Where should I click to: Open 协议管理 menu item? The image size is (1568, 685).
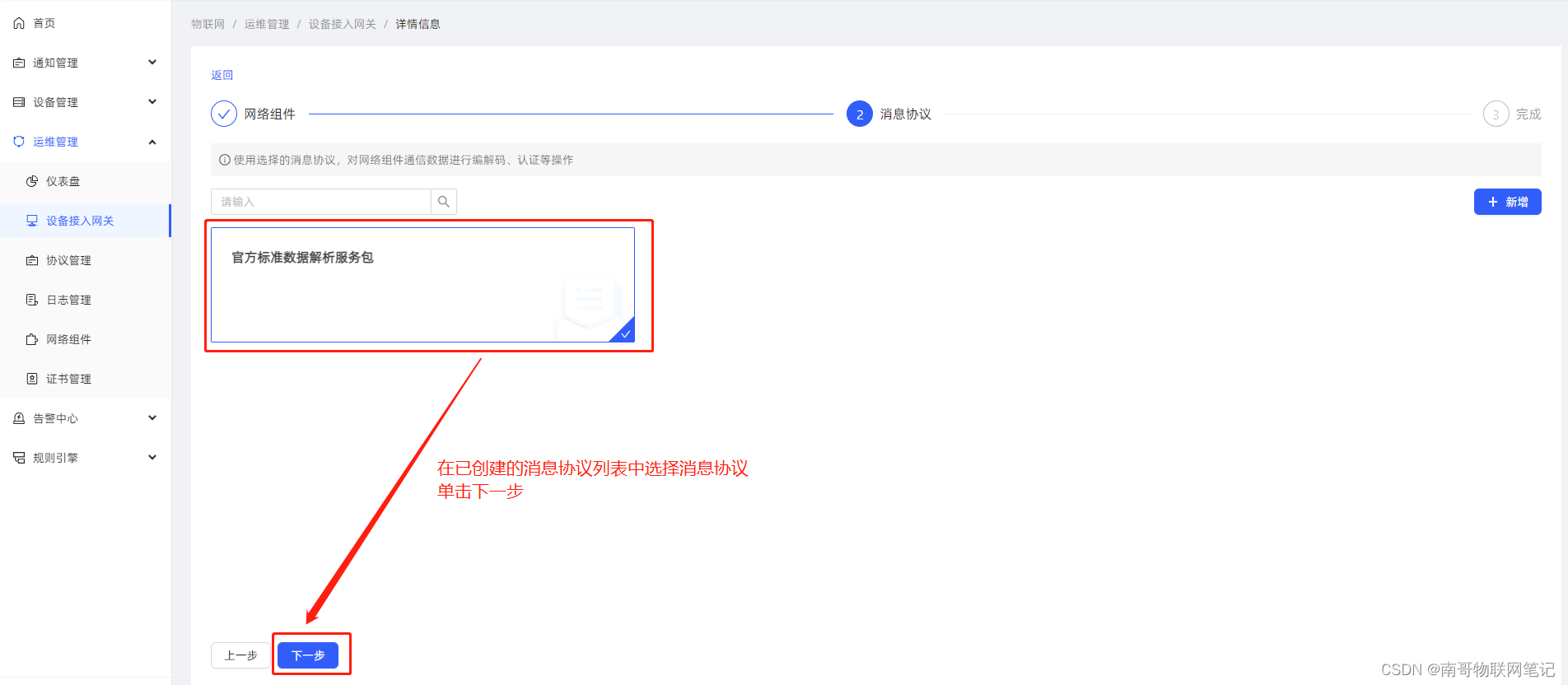(86, 260)
